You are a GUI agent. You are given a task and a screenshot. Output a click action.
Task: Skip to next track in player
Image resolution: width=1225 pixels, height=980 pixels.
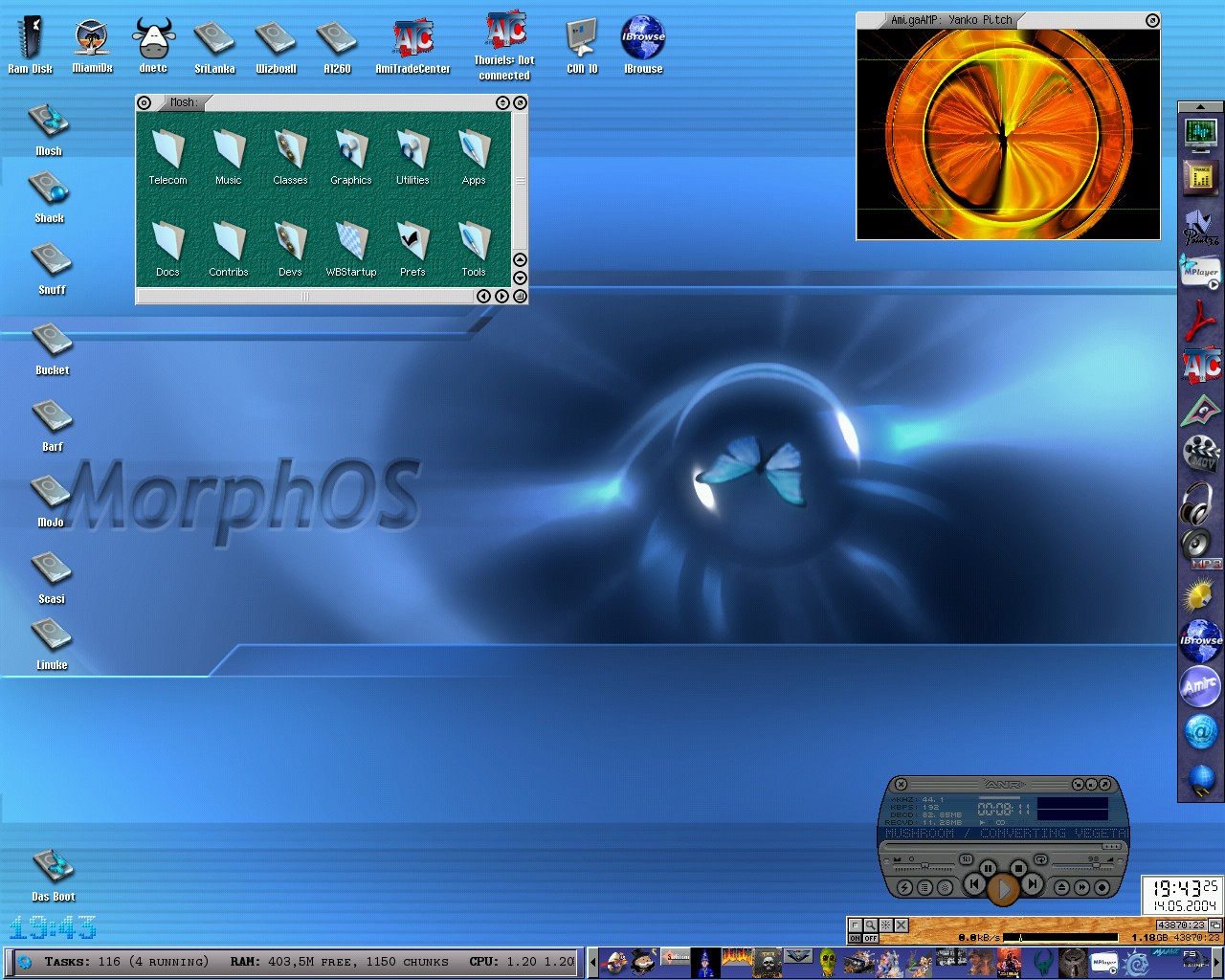tap(1033, 885)
